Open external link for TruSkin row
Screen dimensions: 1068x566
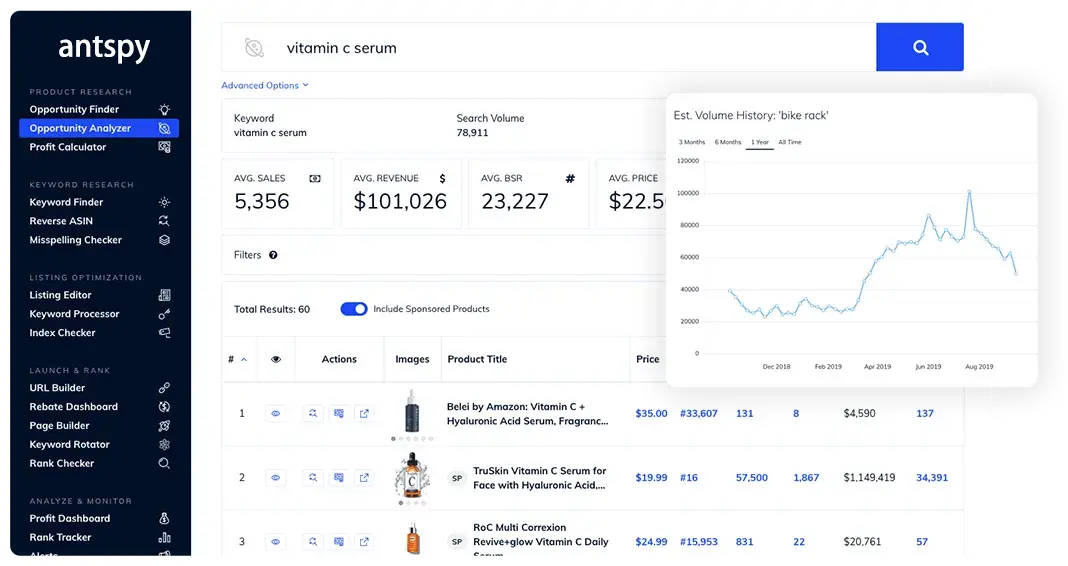tap(364, 477)
